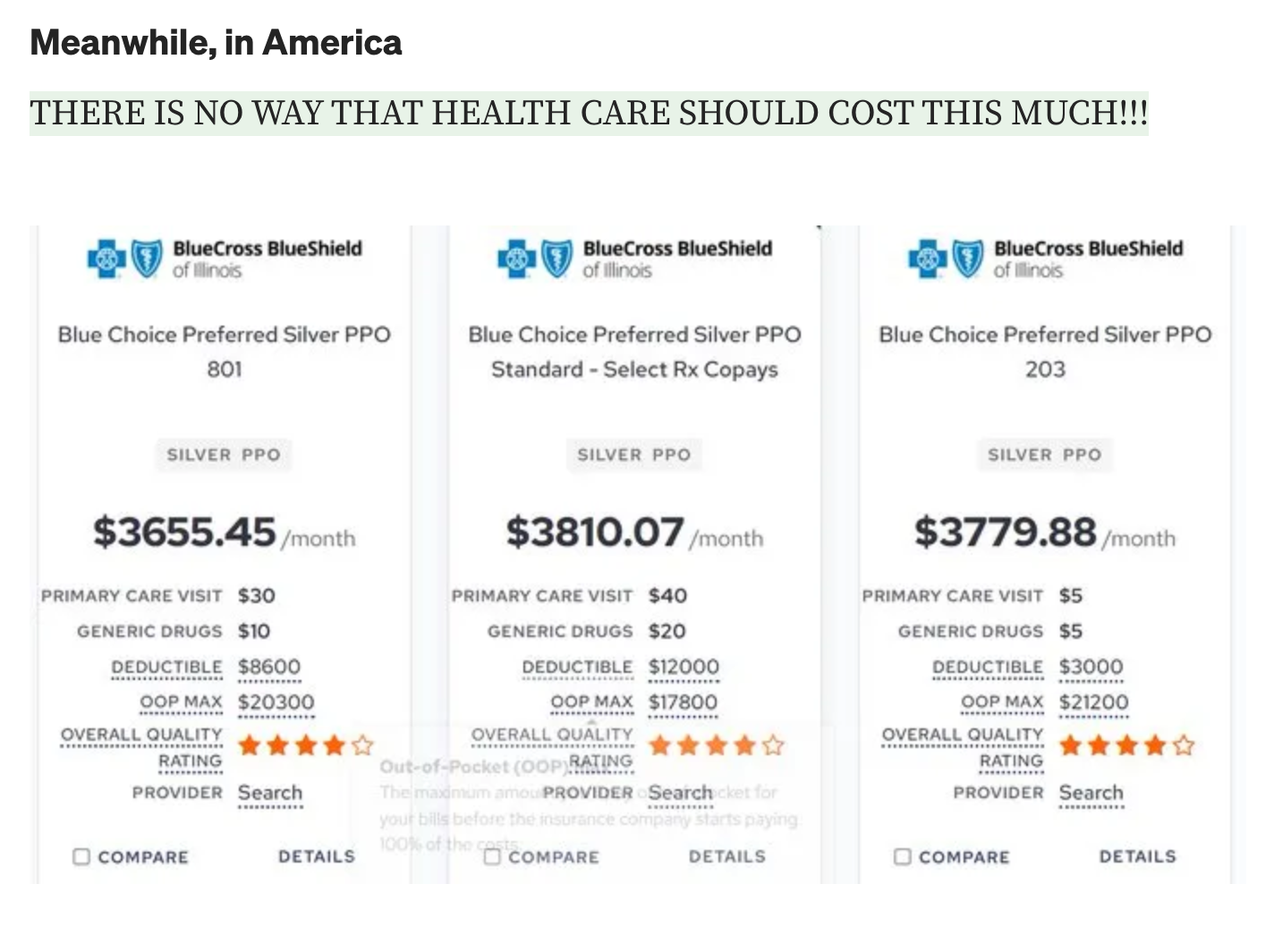1274x952 pixels.
Task: Click star rating of plan 203
Action: [1126, 745]
